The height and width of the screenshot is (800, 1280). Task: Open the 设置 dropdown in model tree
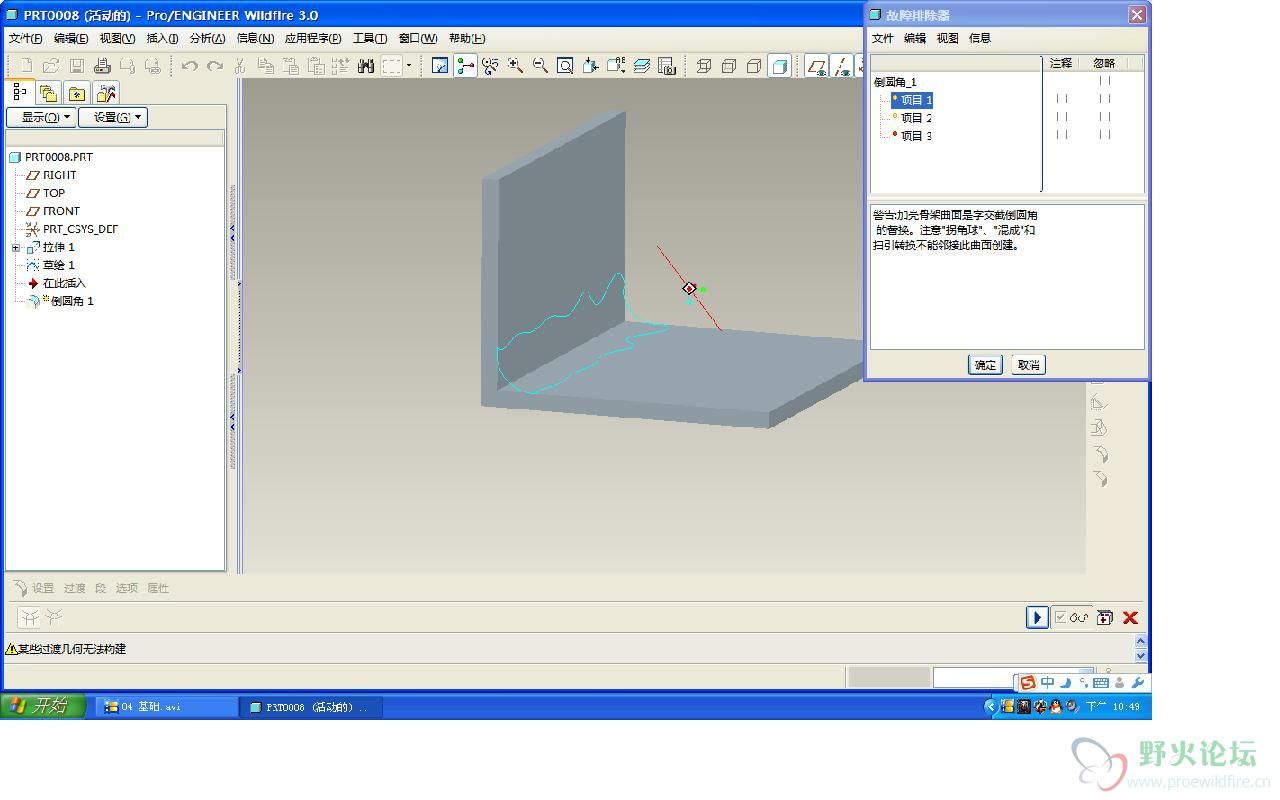pos(113,117)
